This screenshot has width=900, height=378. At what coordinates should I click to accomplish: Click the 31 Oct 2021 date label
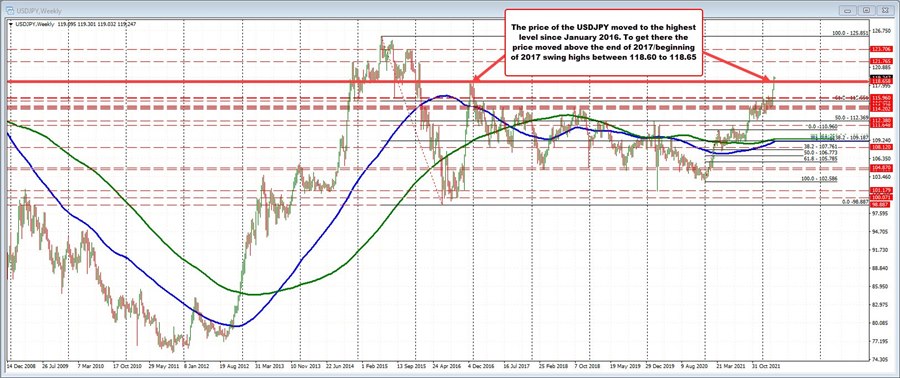click(765, 365)
